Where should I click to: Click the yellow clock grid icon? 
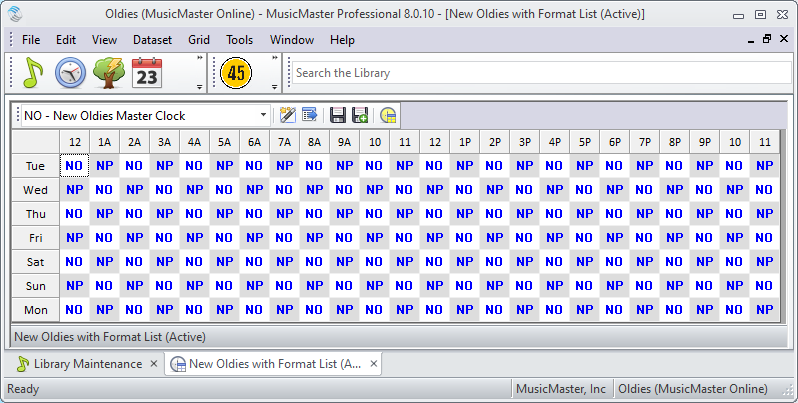point(388,115)
